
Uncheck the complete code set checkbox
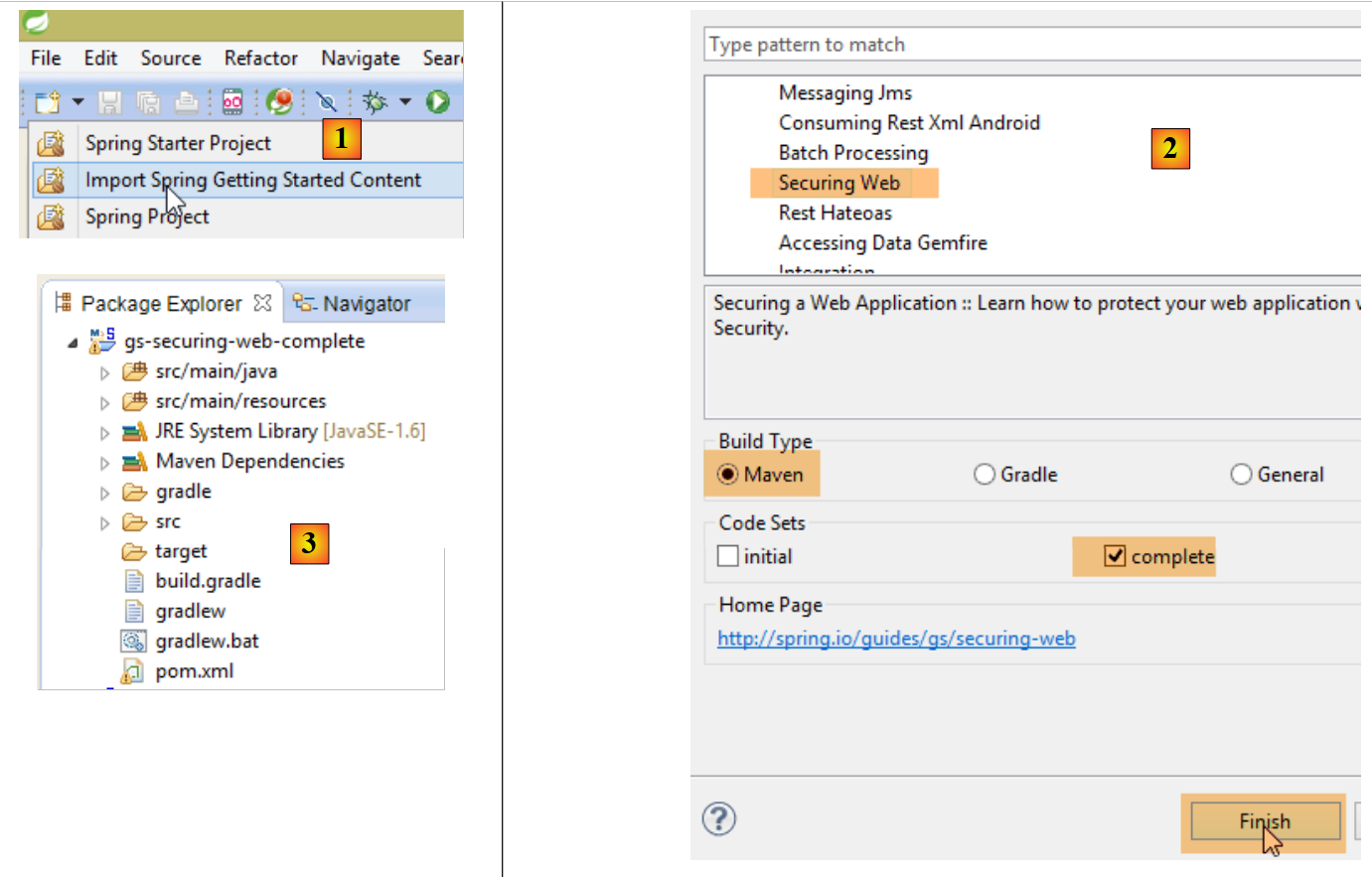[1115, 556]
